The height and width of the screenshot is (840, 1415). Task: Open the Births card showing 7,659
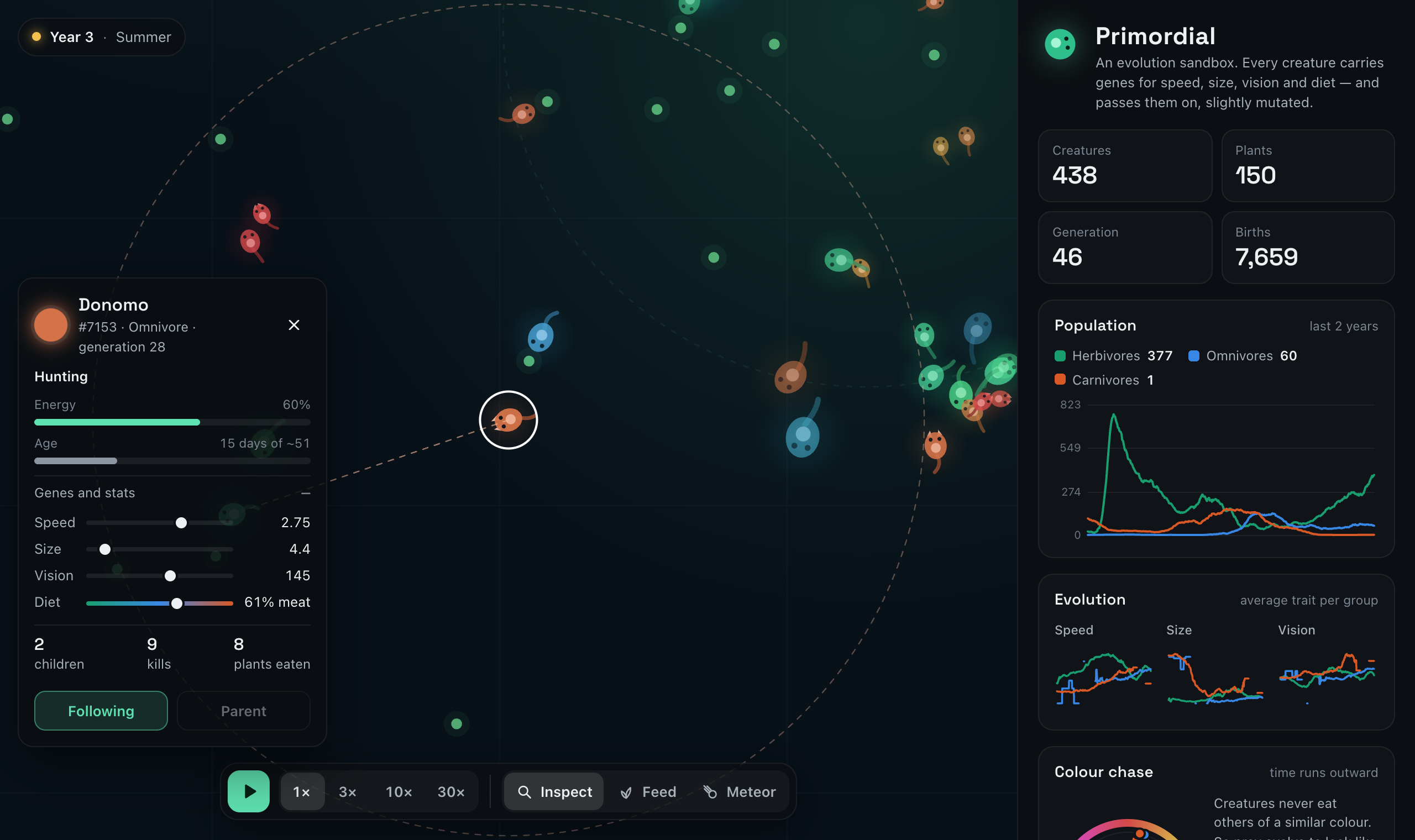coord(1307,248)
